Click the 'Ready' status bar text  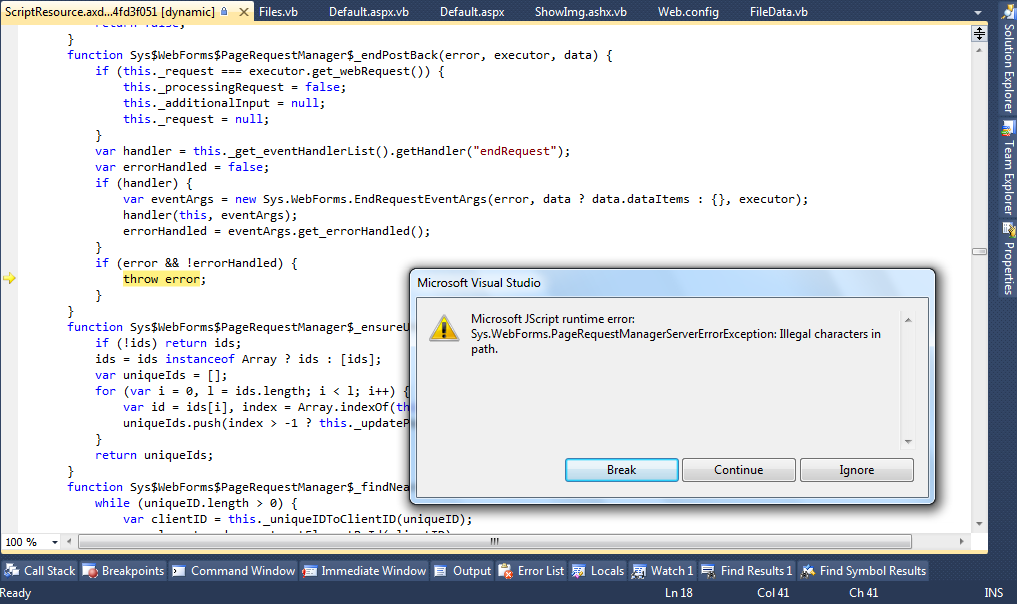click(x=16, y=592)
